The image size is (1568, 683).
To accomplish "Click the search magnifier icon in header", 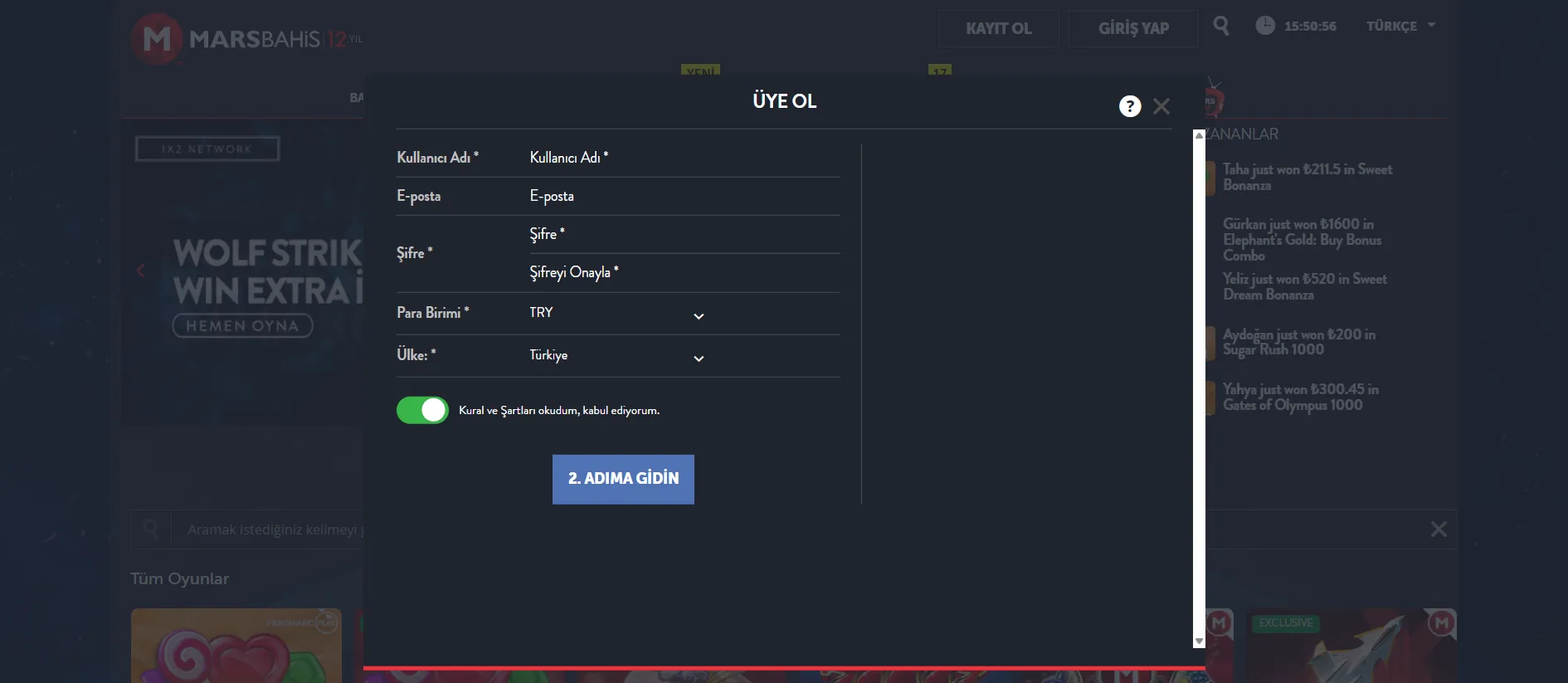I will click(x=1220, y=26).
